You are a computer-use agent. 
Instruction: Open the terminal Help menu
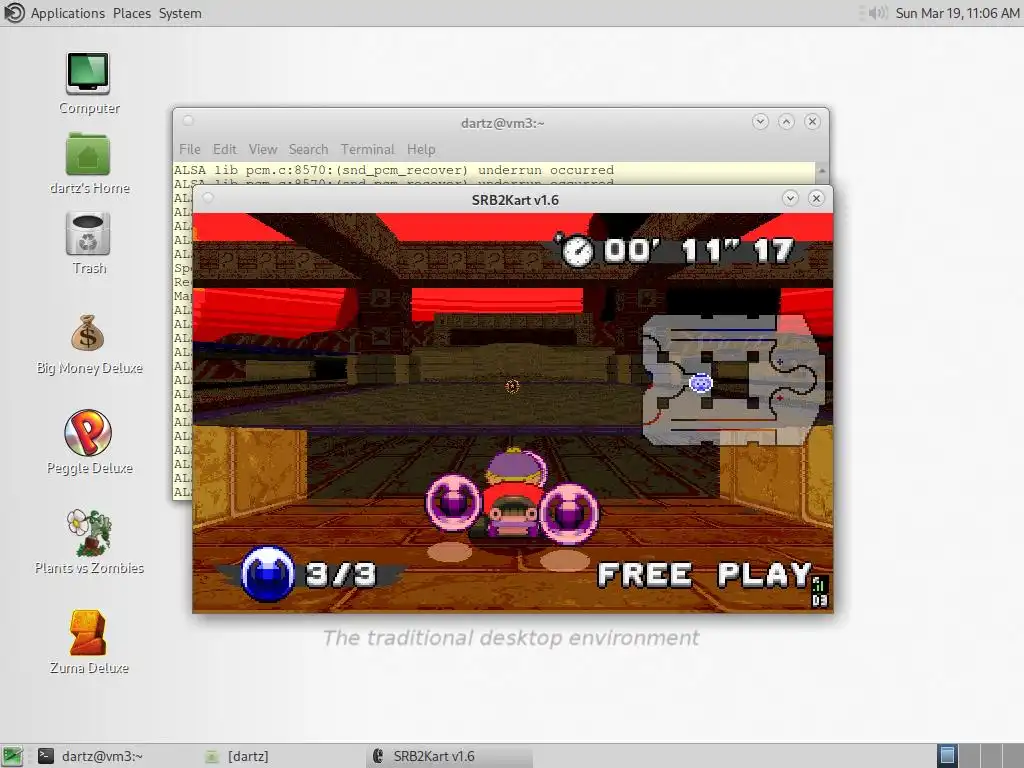421,150
